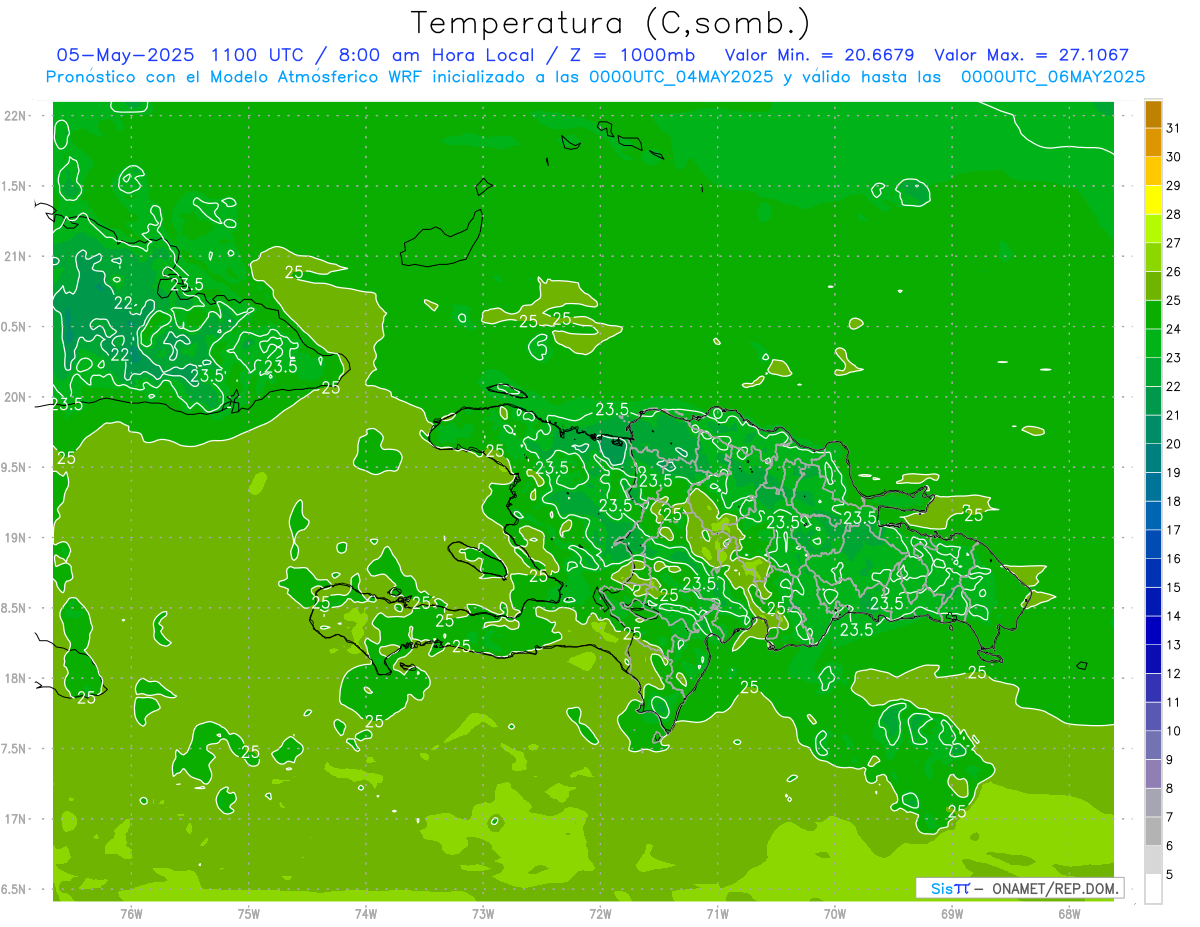
Task: Click the 68W longitude axis label
Action: click(1069, 913)
